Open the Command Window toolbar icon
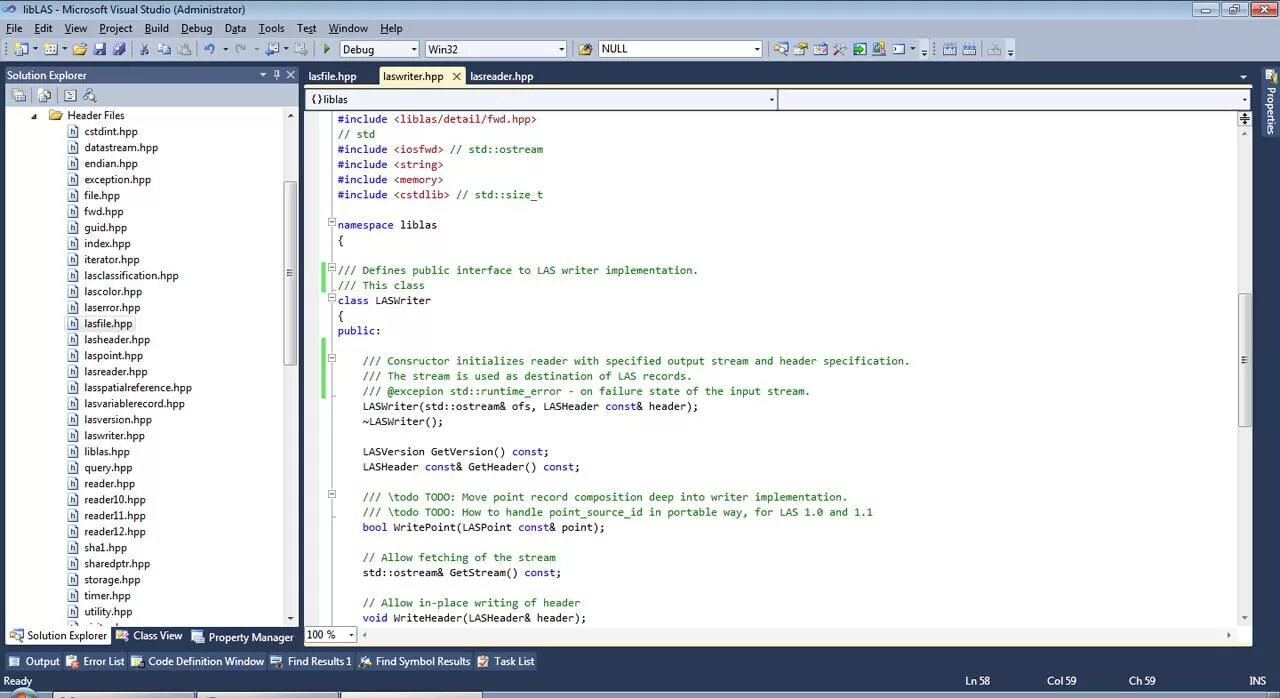Image resolution: width=1280 pixels, height=698 pixels. pyautogui.click(x=898, y=49)
